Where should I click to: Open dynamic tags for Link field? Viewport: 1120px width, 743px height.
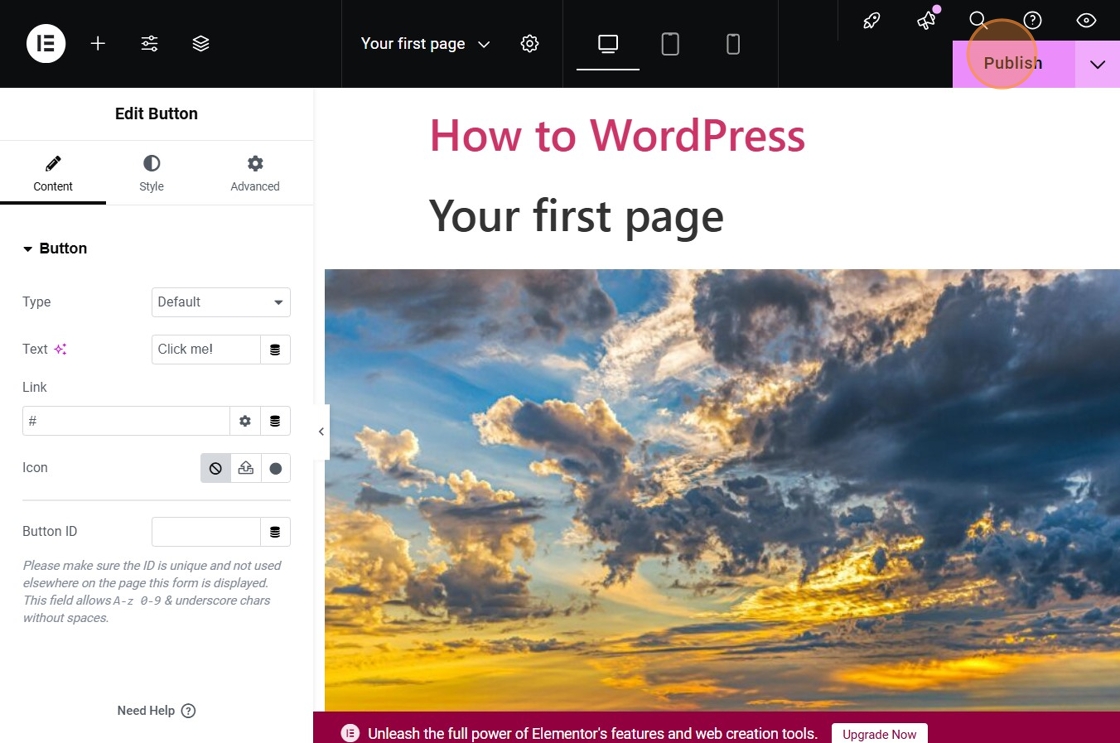pos(275,421)
